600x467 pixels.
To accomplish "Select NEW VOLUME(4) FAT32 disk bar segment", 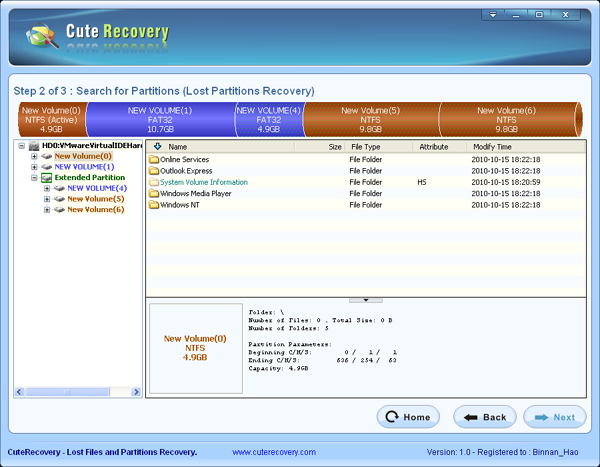I will [269, 119].
